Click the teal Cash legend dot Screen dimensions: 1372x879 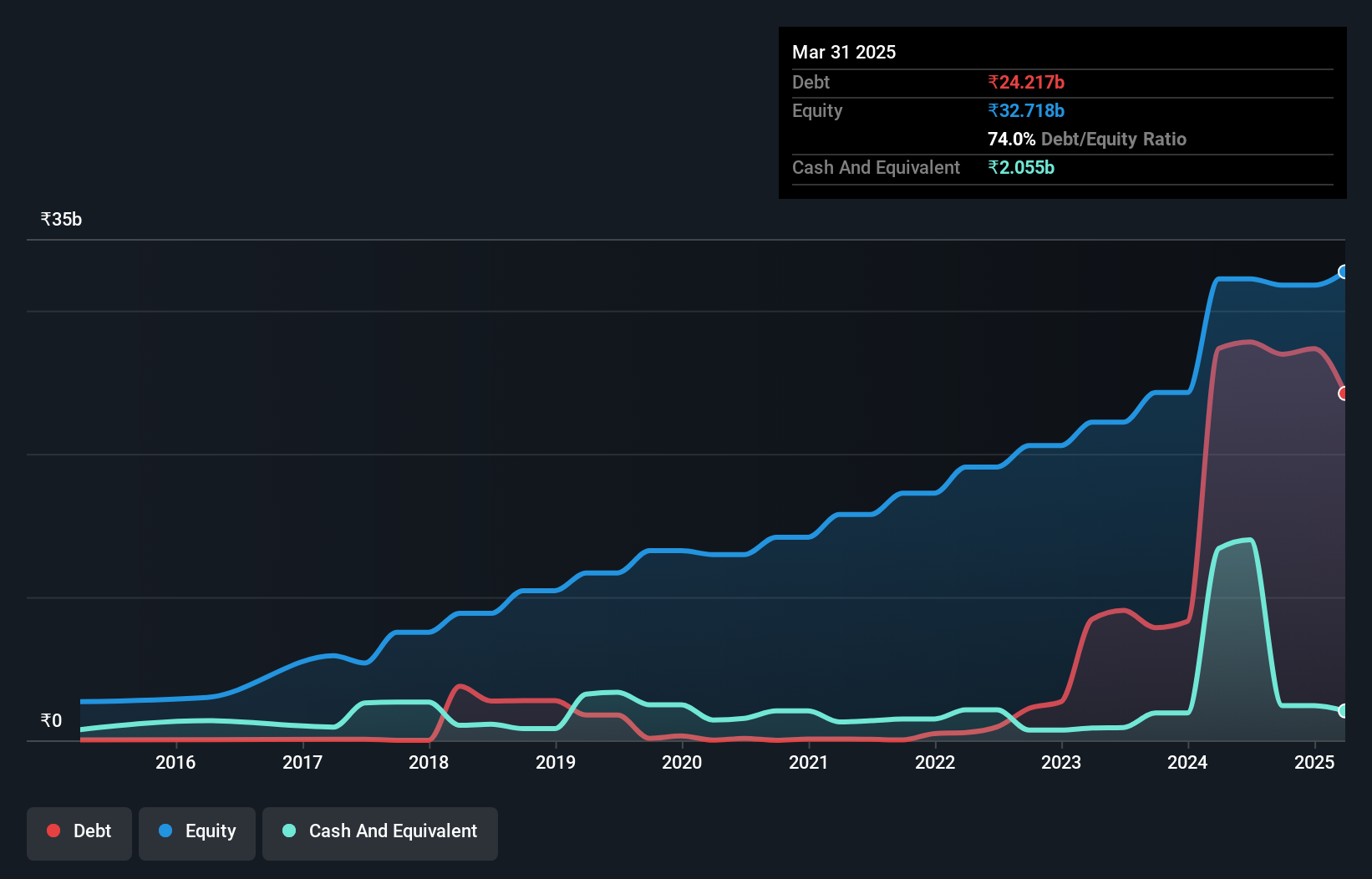[289, 831]
